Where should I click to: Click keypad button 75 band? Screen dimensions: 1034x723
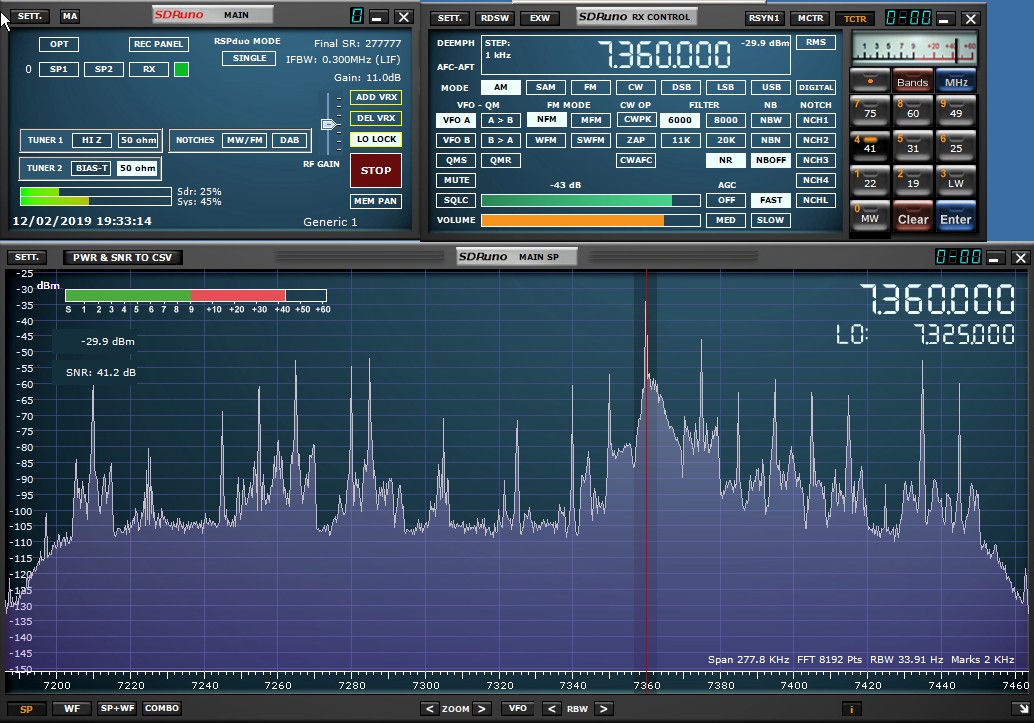pyautogui.click(x=870, y=110)
